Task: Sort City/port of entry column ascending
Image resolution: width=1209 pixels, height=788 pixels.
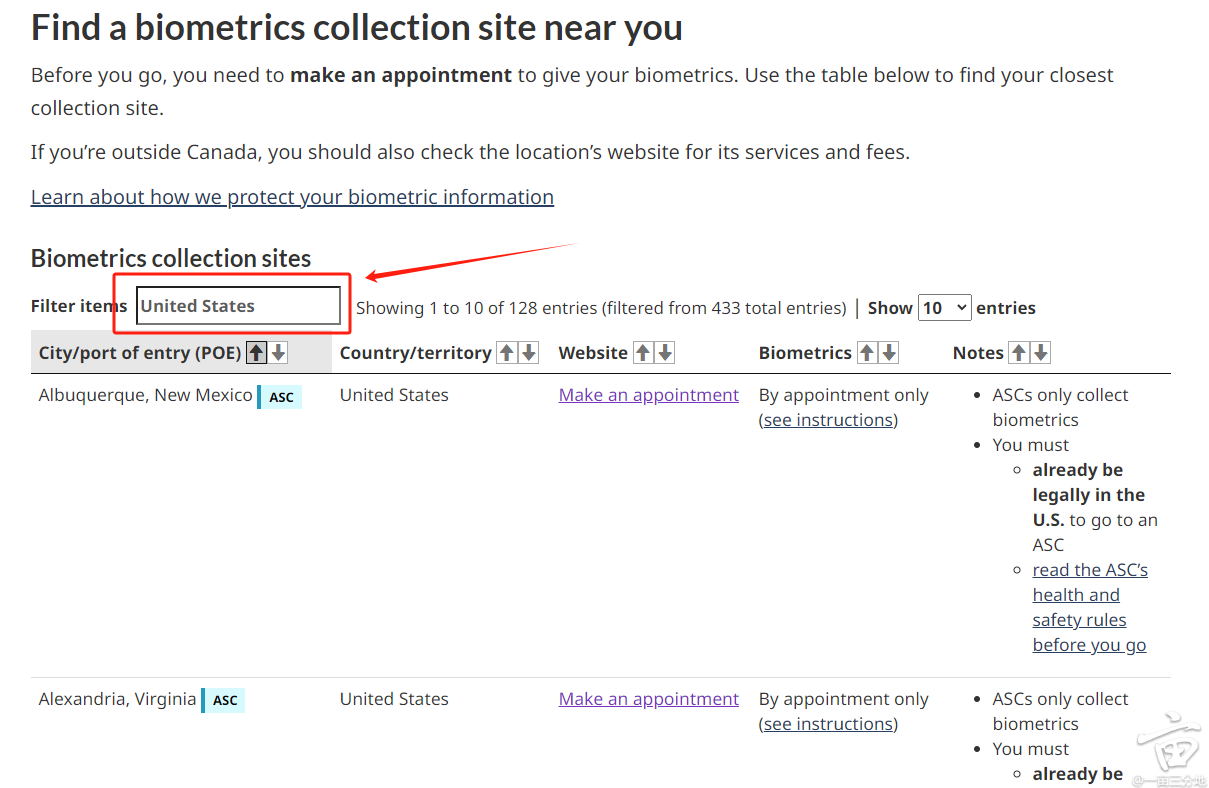Action: [257, 353]
